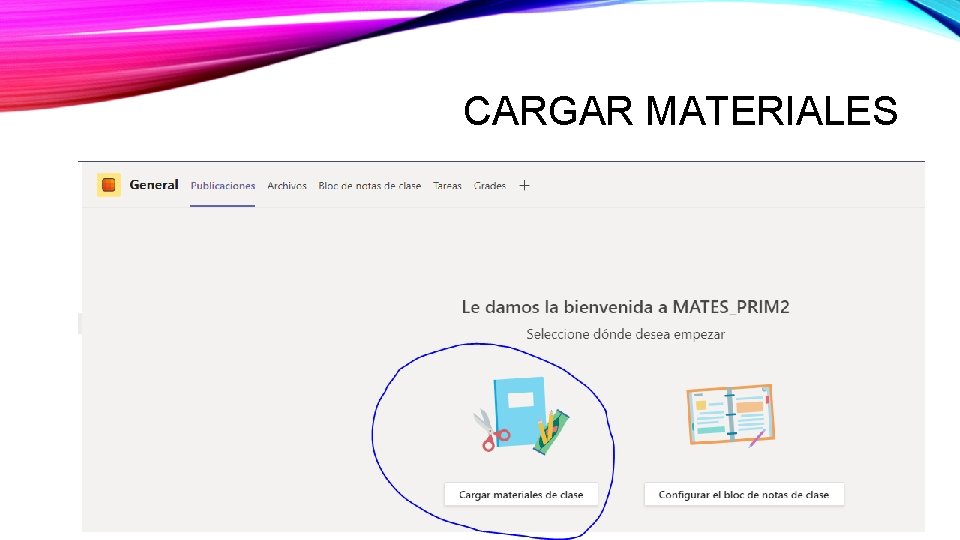
Task: Click 'Seleccione dónde desea empezar' text
Action: 625,334
